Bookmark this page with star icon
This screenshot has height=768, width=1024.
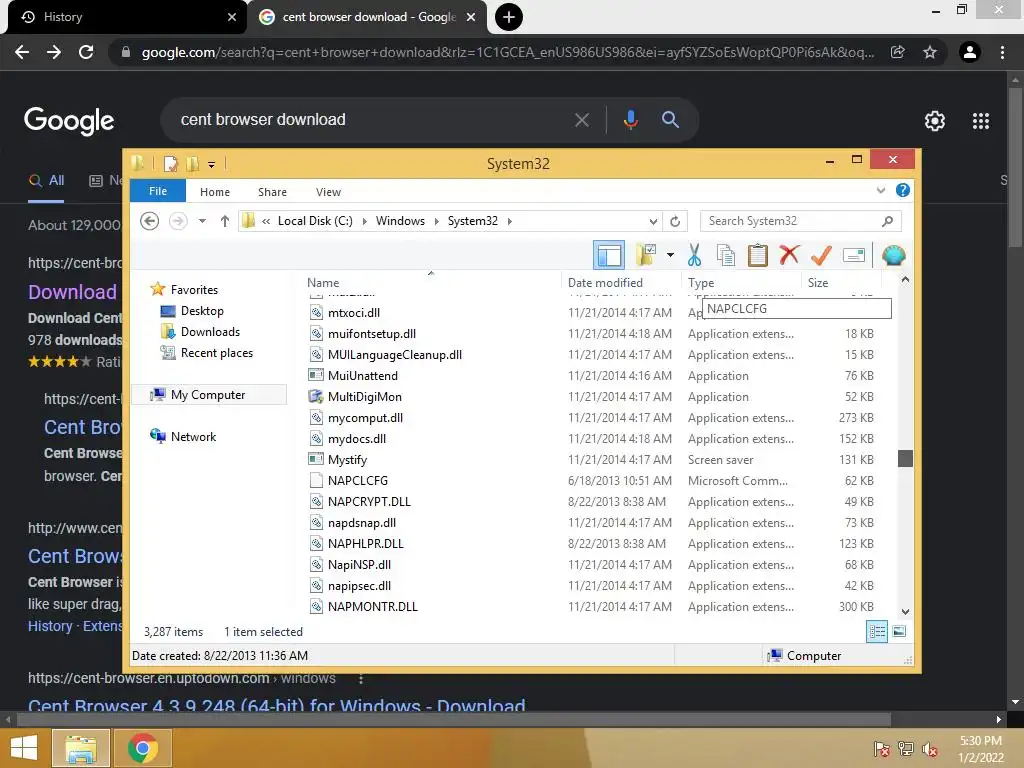coord(930,52)
